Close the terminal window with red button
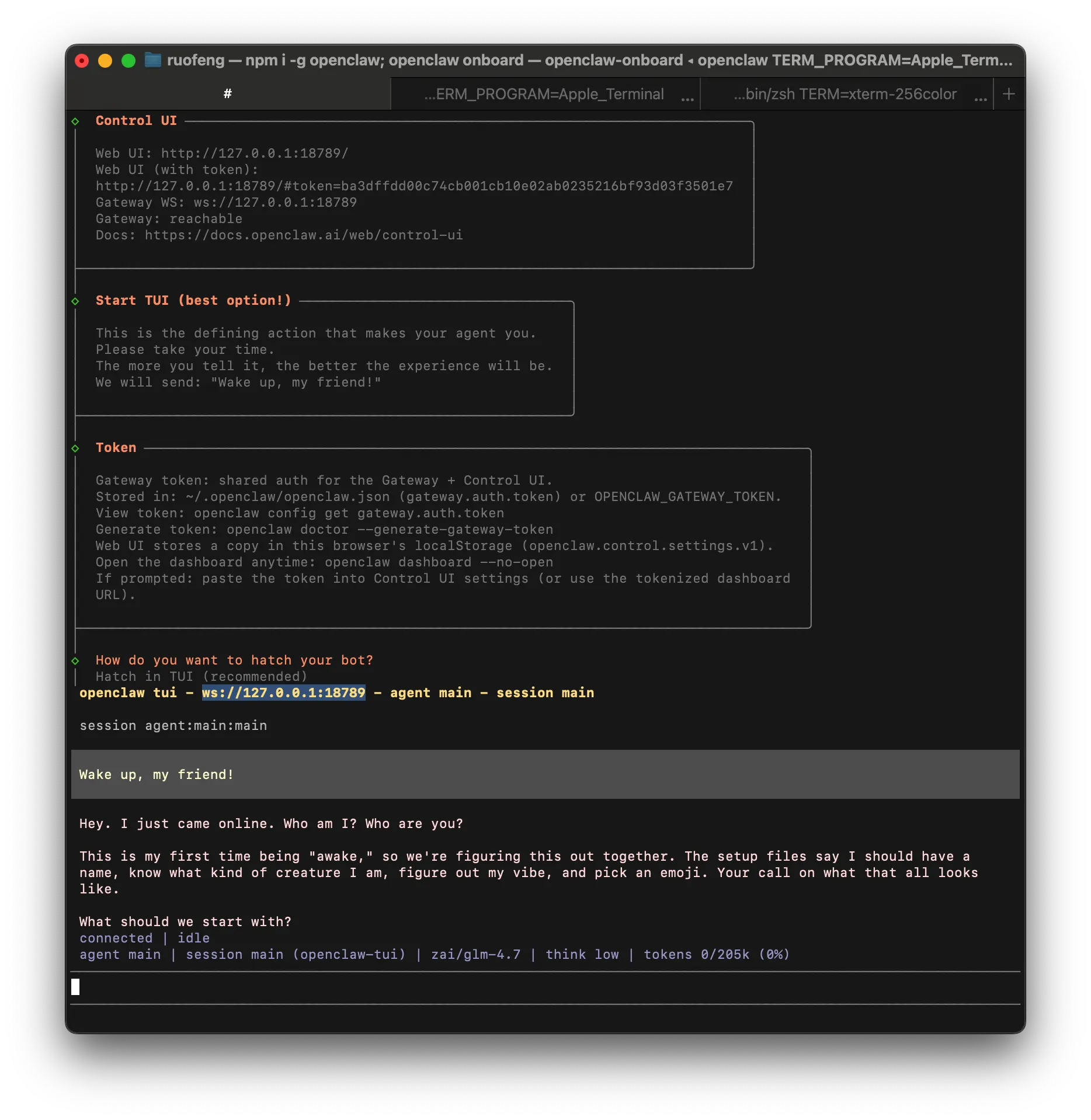This screenshot has width=1091, height=1120. 82,61
